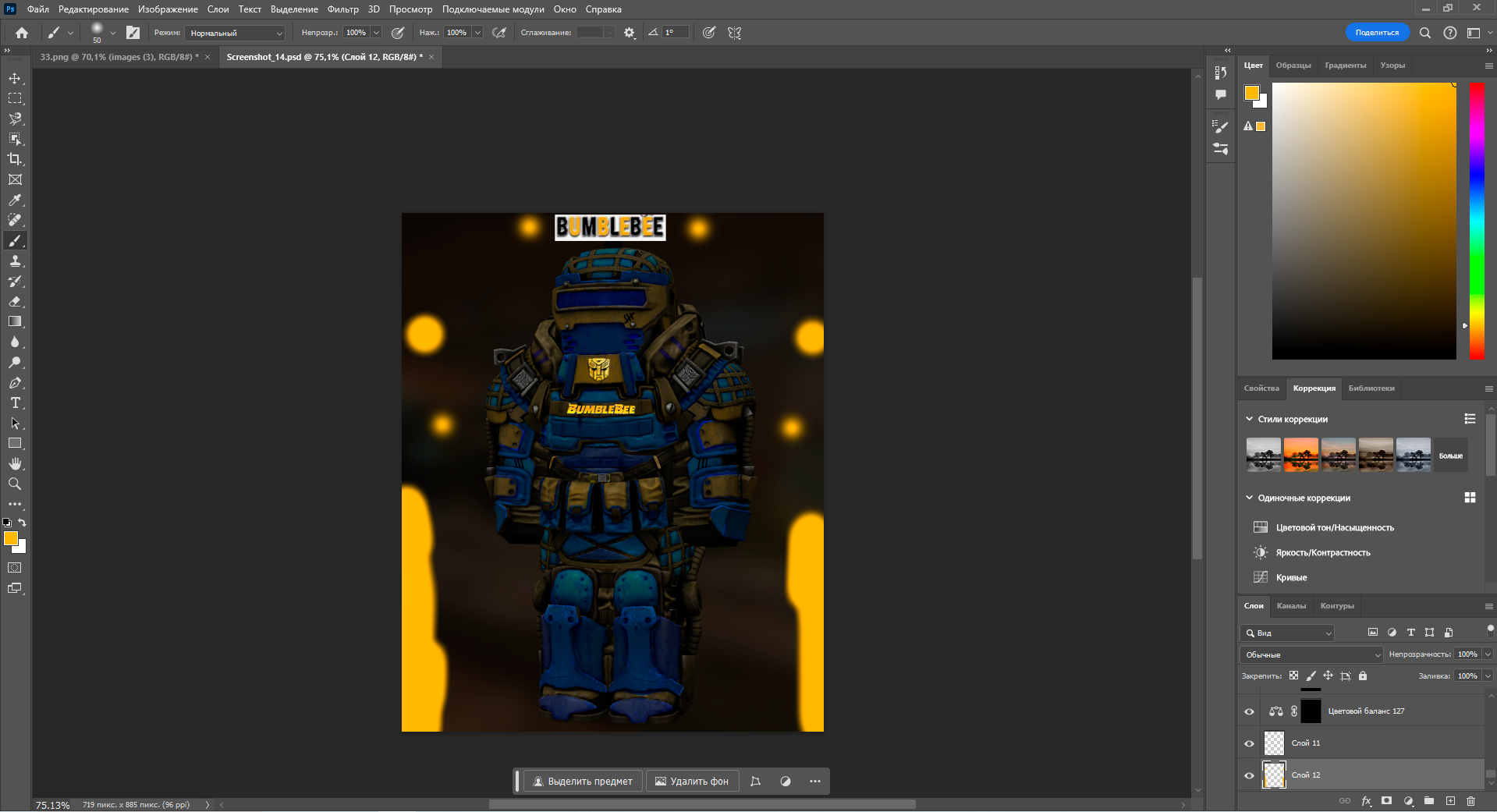The image size is (1497, 812).
Task: Click Выделить предмет button
Action: [583, 781]
